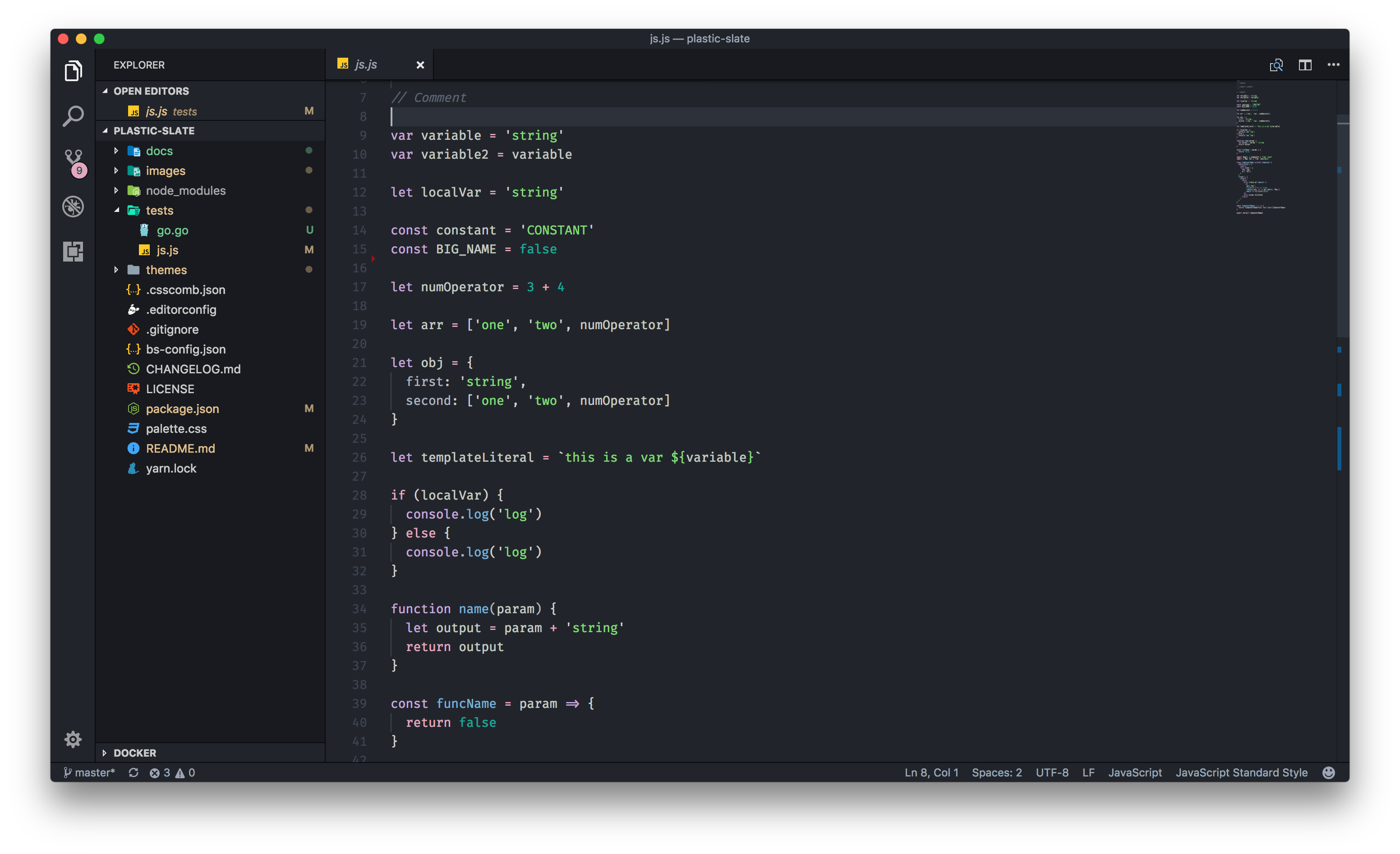Close the js.js tab

pyautogui.click(x=420, y=65)
